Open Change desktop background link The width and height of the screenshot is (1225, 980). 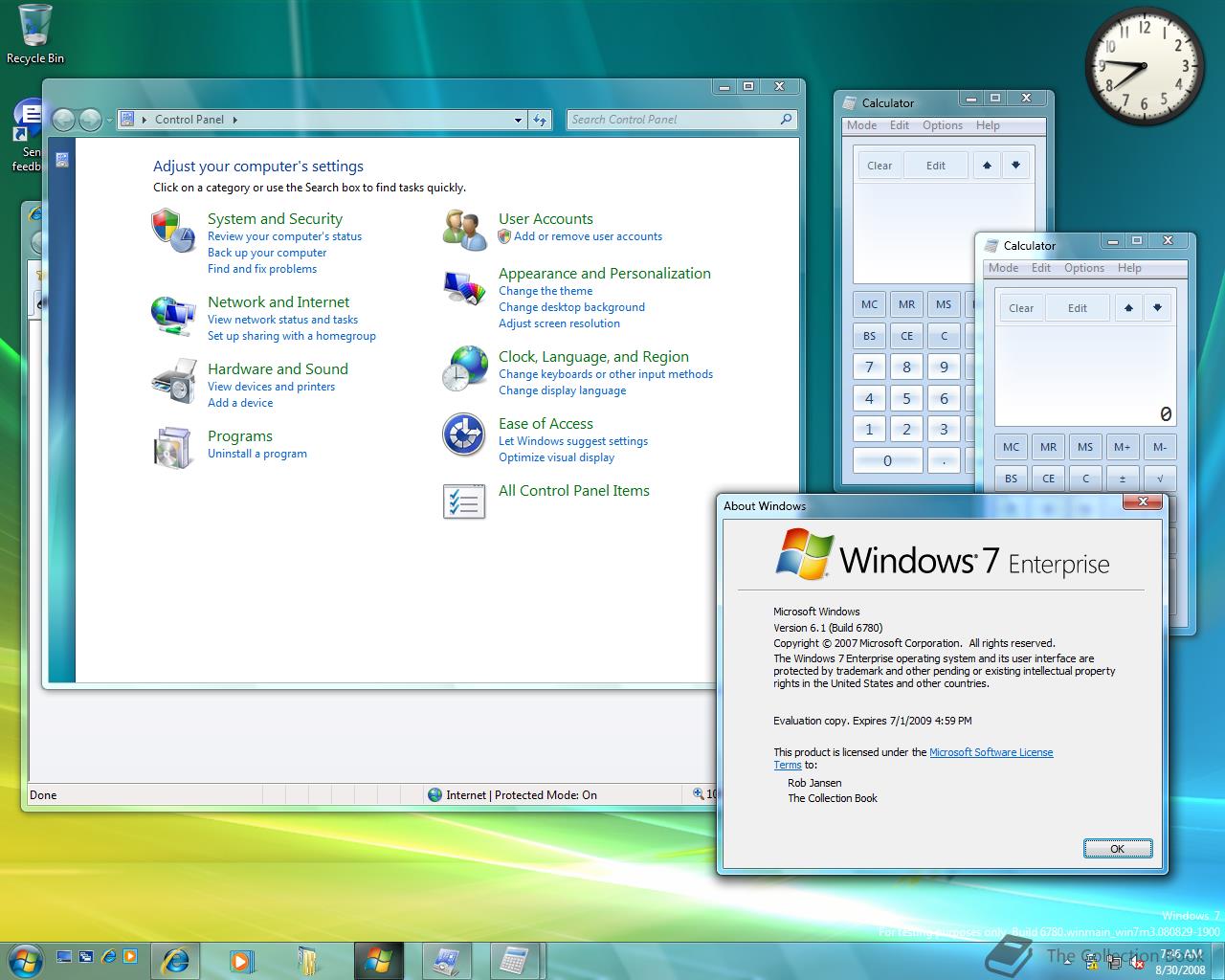click(x=571, y=307)
